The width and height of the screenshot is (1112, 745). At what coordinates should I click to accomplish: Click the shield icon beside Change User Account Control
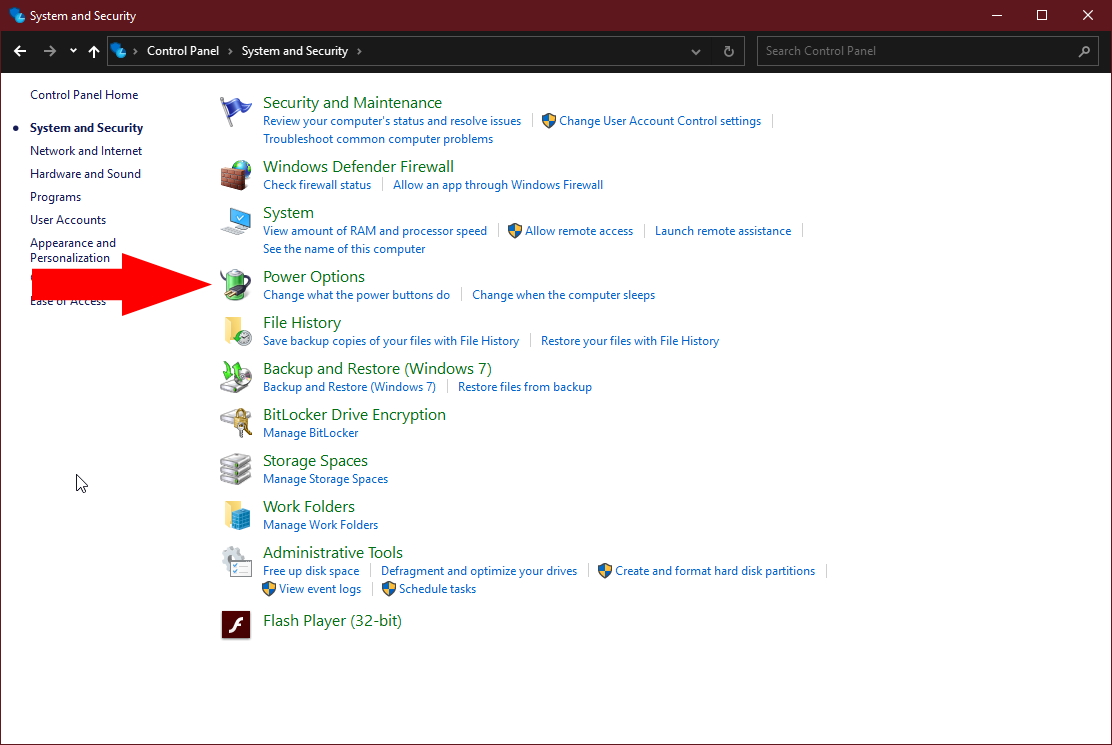tap(549, 121)
